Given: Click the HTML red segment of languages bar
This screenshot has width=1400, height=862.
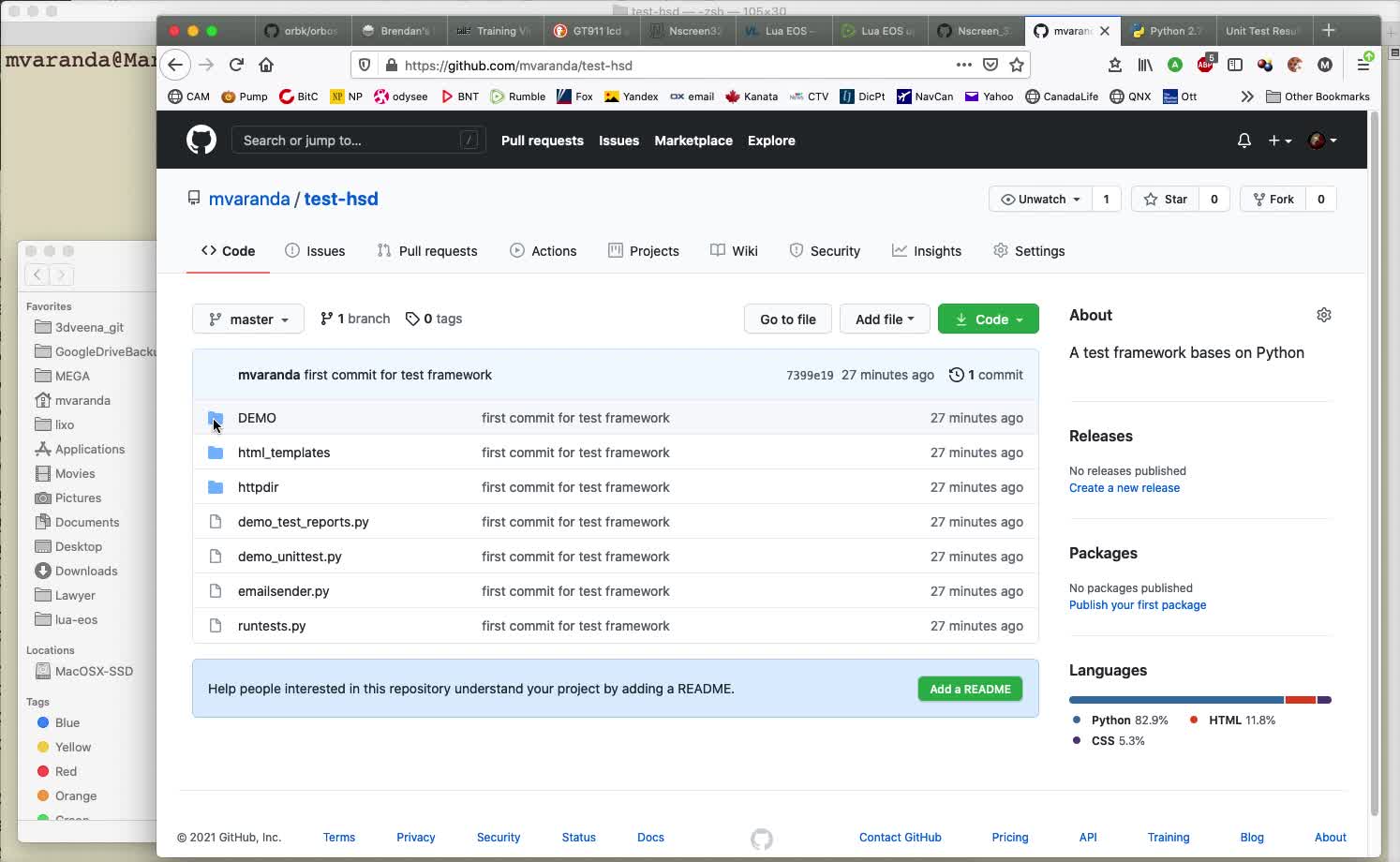Looking at the screenshot, I should [x=1301, y=700].
